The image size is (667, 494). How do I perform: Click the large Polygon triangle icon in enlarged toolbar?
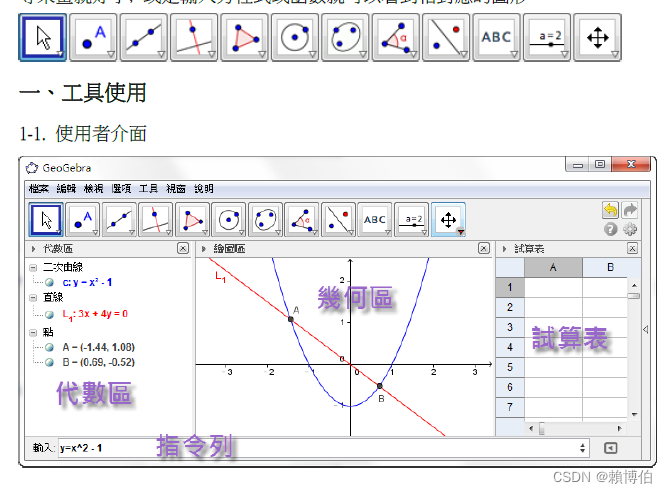coord(245,37)
